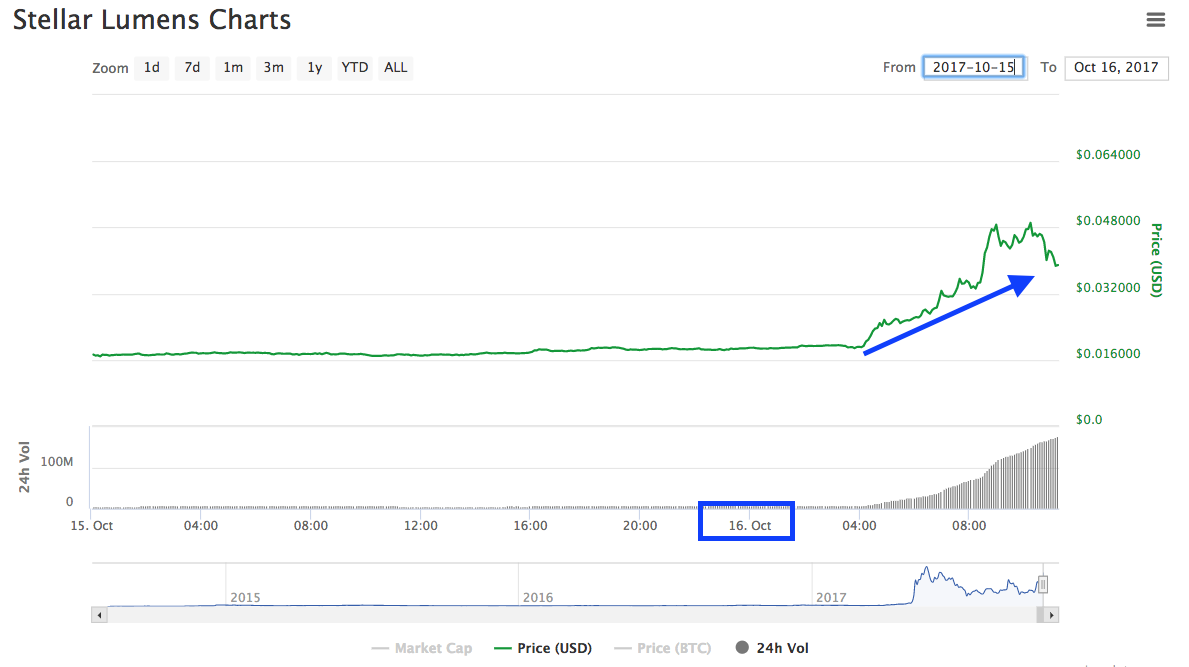Toggle Price (USD) series in legend
1189x667 pixels.
(x=543, y=648)
